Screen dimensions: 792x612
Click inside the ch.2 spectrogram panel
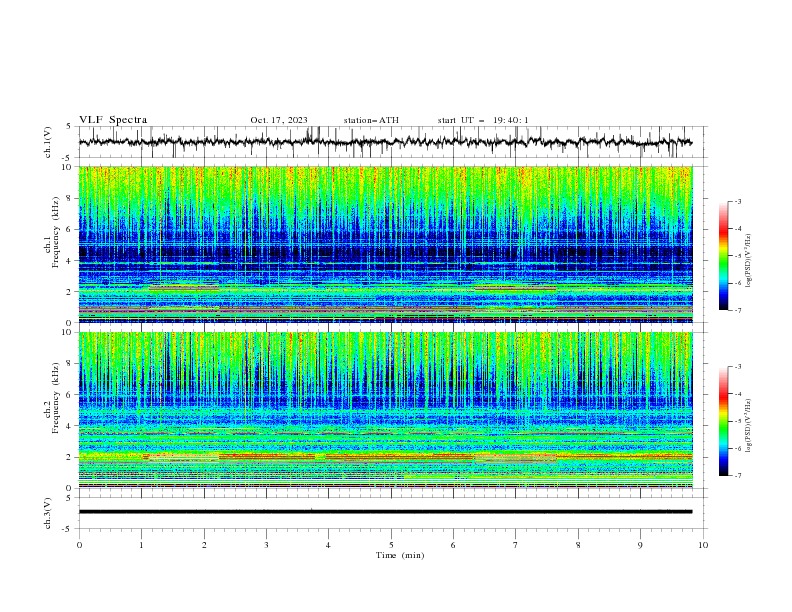[386, 410]
